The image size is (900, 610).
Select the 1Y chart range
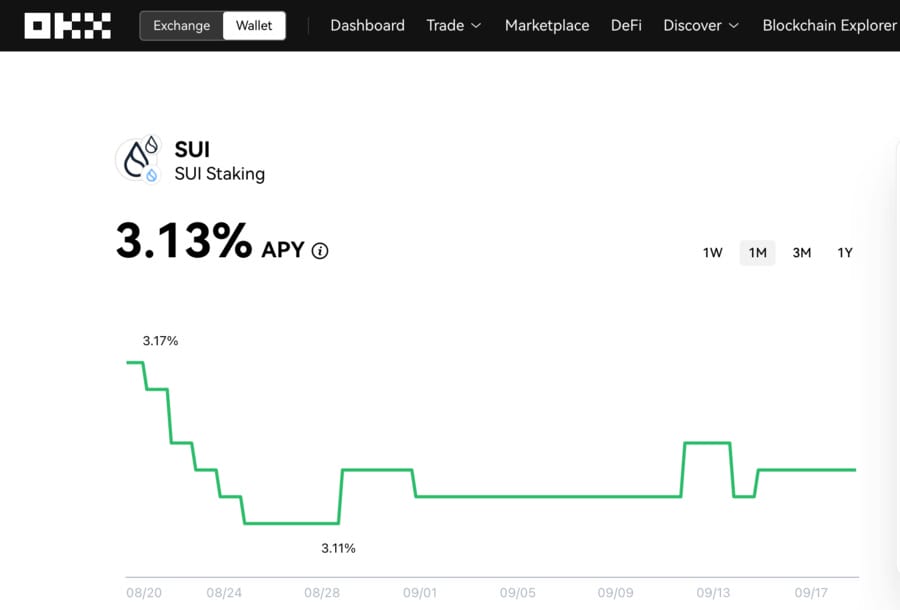[844, 252]
